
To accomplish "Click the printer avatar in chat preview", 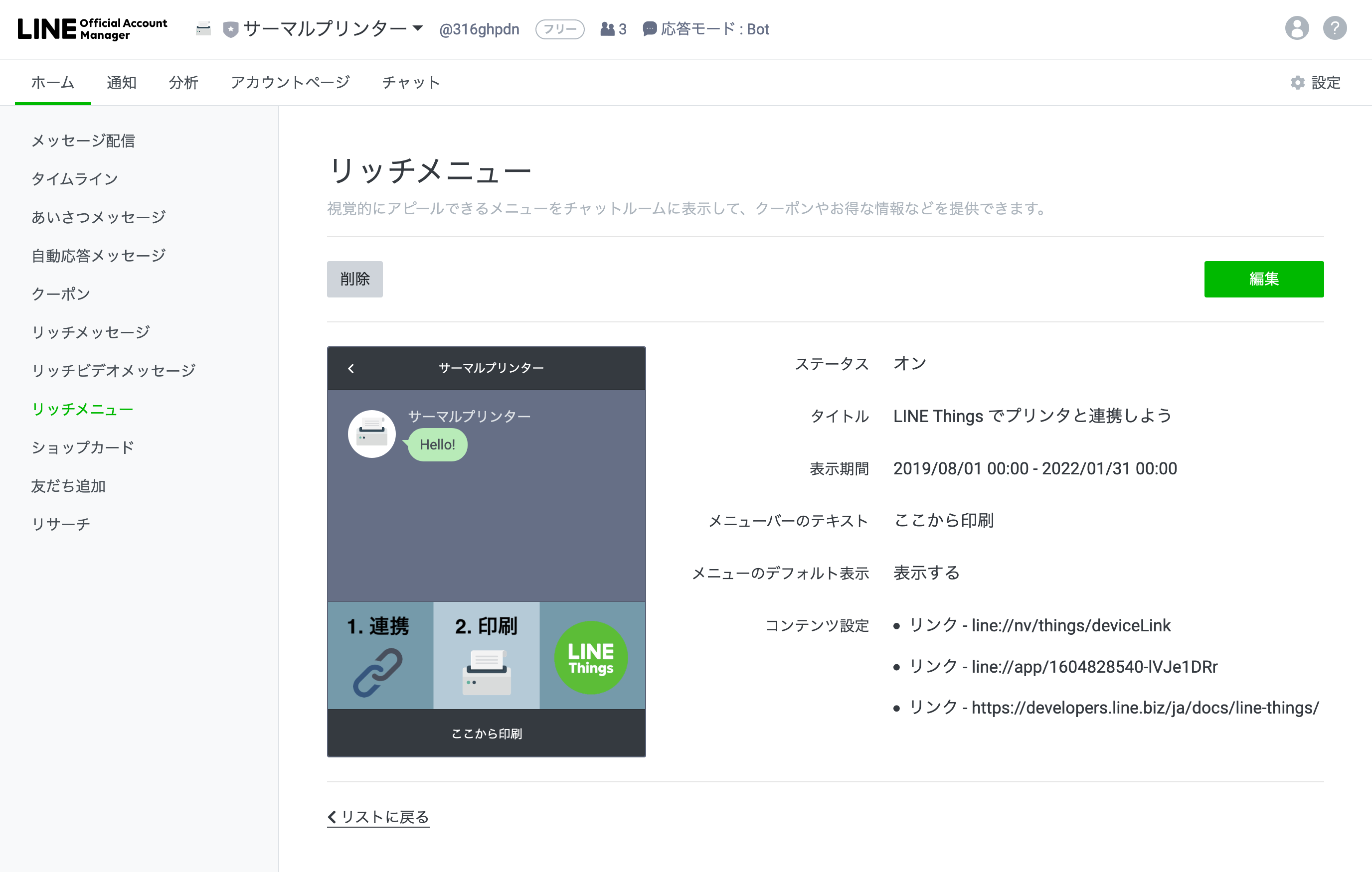I will tap(371, 434).
